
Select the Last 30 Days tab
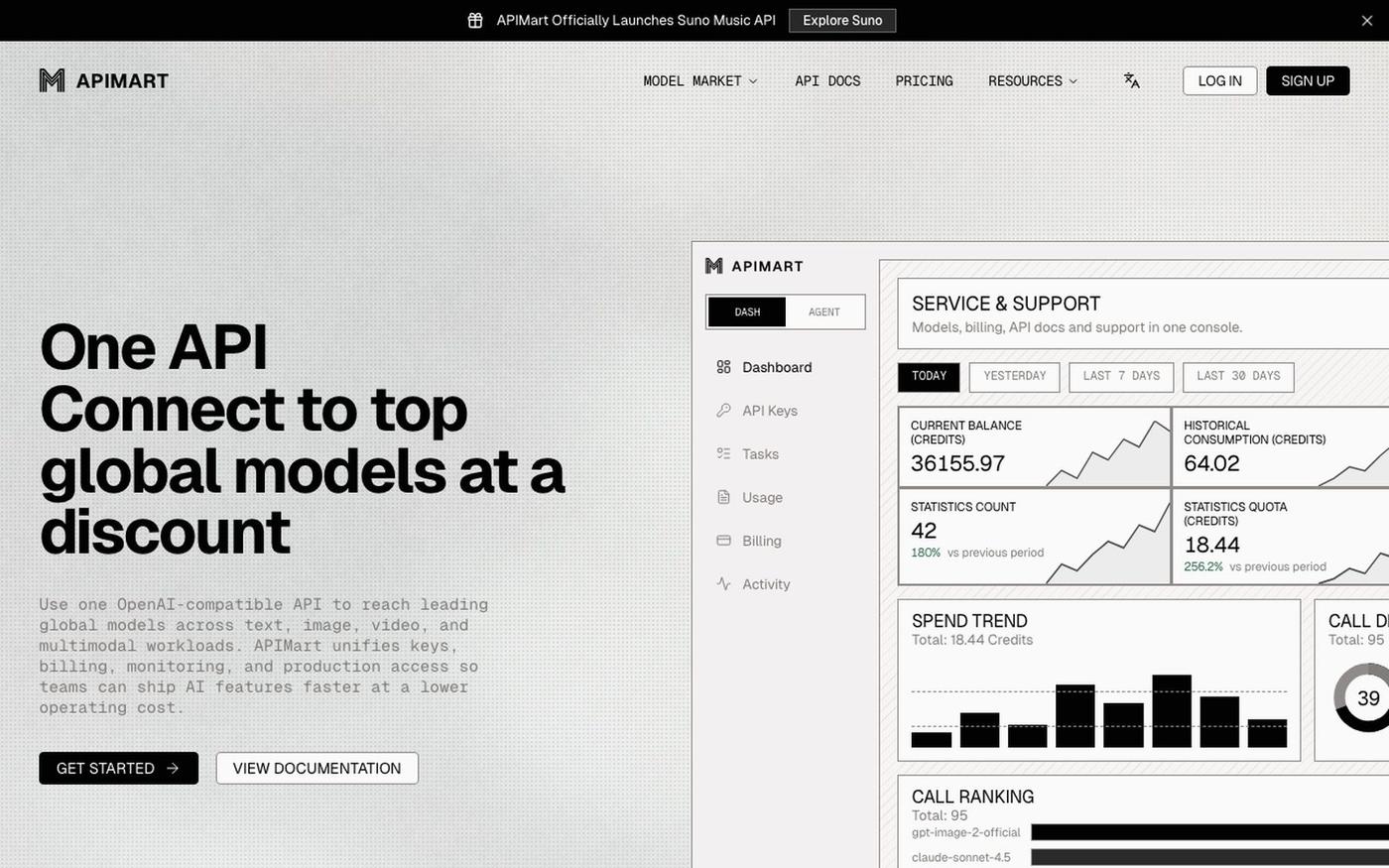click(1238, 376)
